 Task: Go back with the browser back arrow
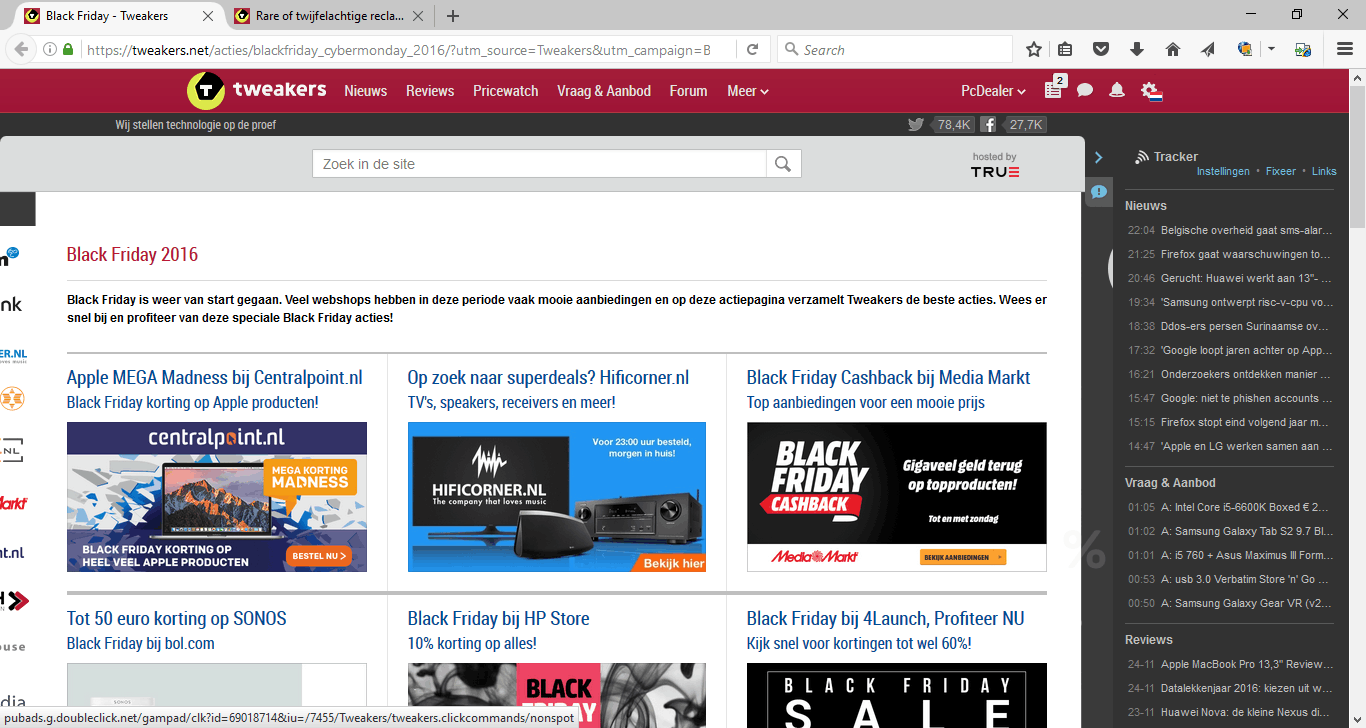point(22,49)
